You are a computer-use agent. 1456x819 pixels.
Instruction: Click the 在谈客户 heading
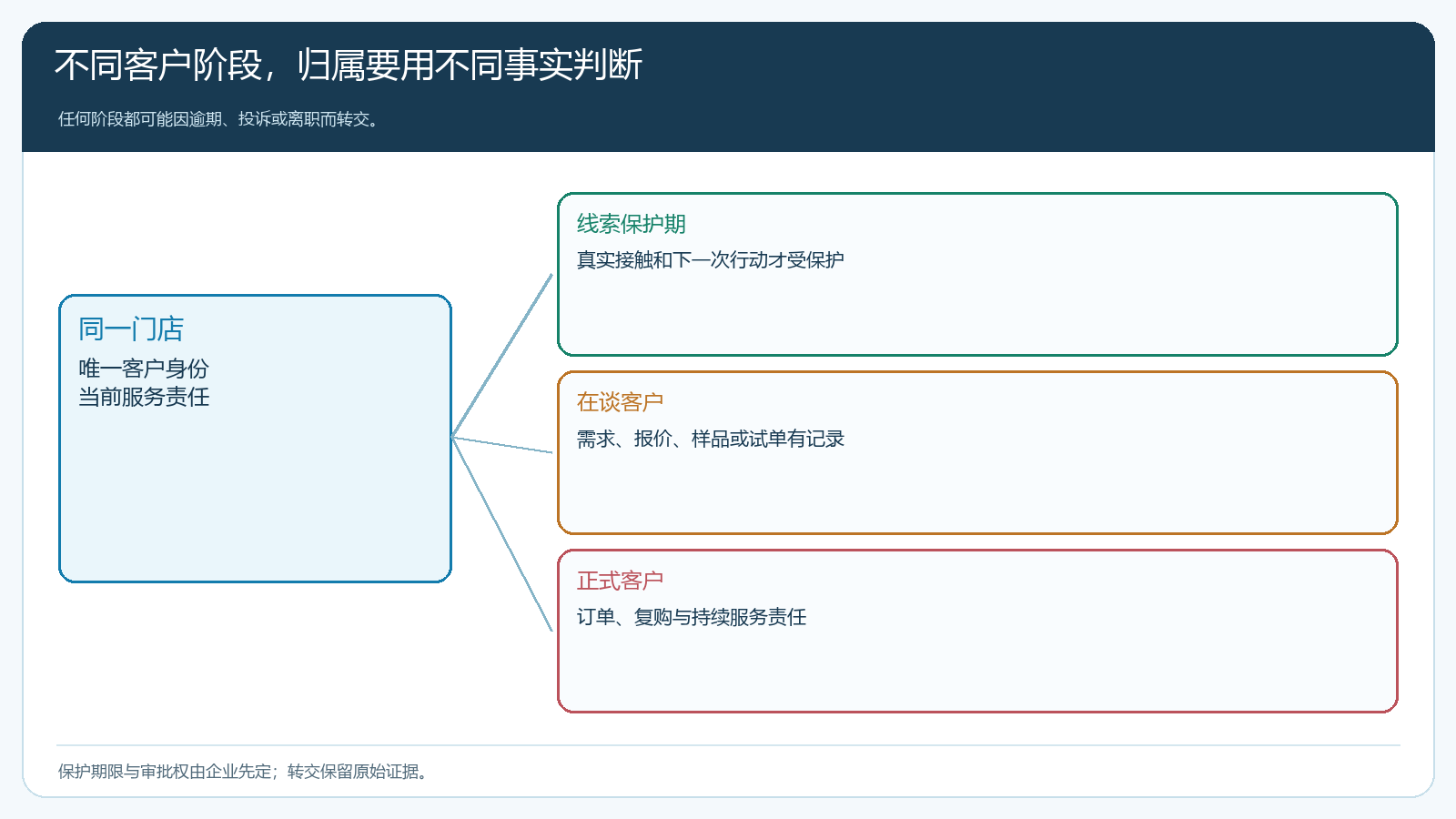620,402
